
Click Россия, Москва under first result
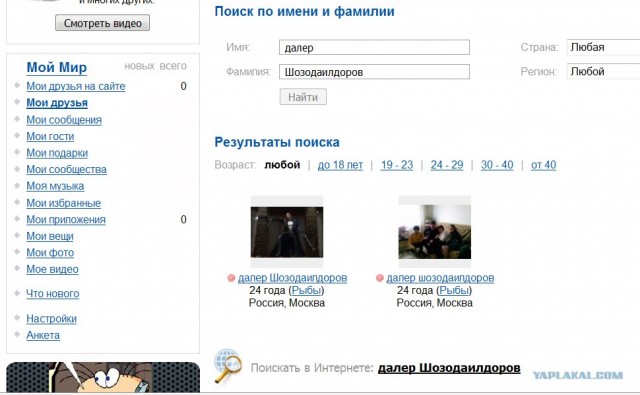tap(287, 303)
